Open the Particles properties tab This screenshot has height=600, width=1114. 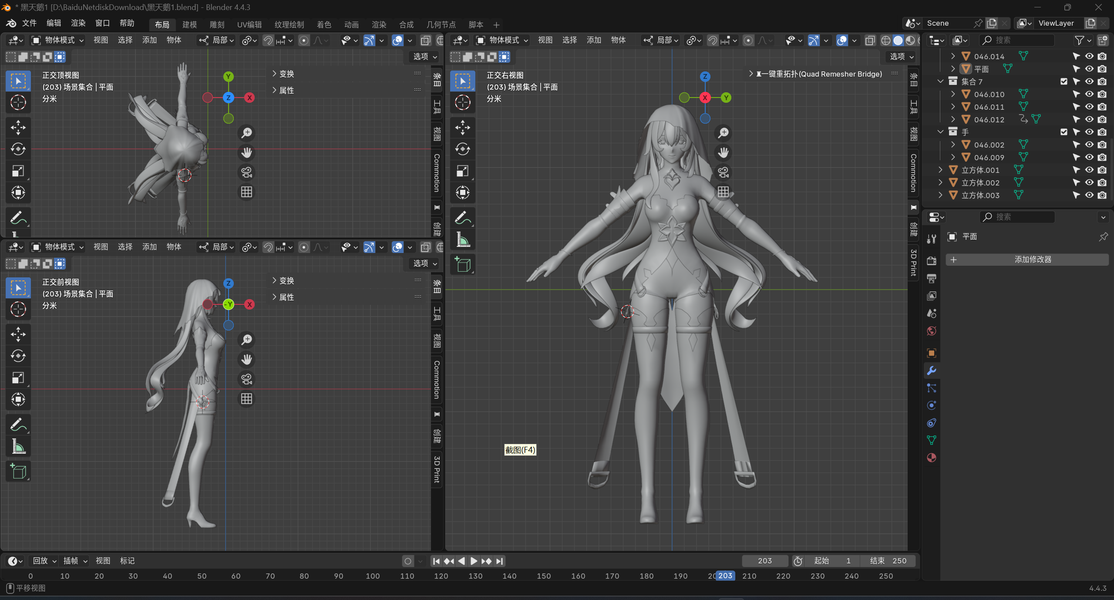931,388
